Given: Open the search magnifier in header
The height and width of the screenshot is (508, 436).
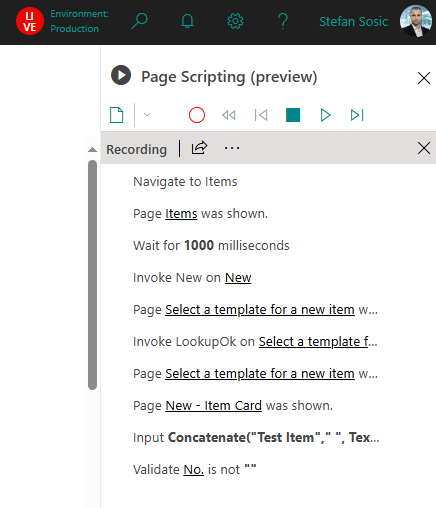Looking at the screenshot, I should [139, 21].
